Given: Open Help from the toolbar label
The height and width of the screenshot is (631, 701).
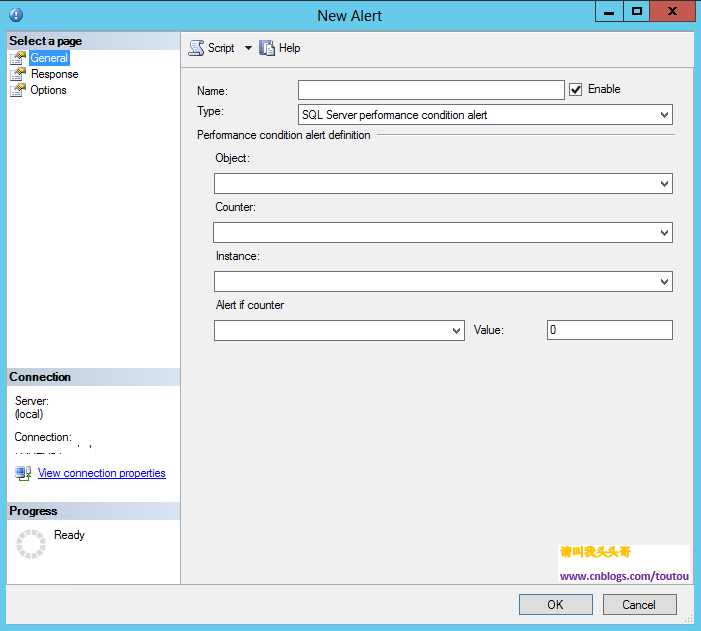Looking at the screenshot, I should coord(289,48).
